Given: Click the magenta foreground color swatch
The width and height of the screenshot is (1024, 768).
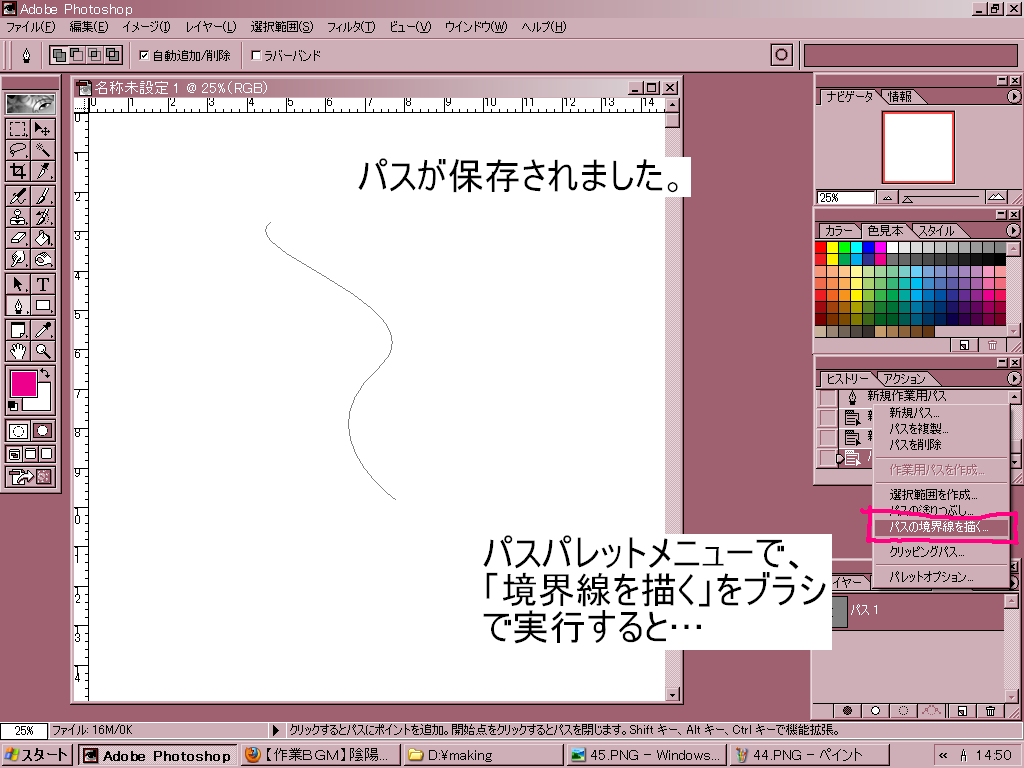Looking at the screenshot, I should click(x=22, y=383).
